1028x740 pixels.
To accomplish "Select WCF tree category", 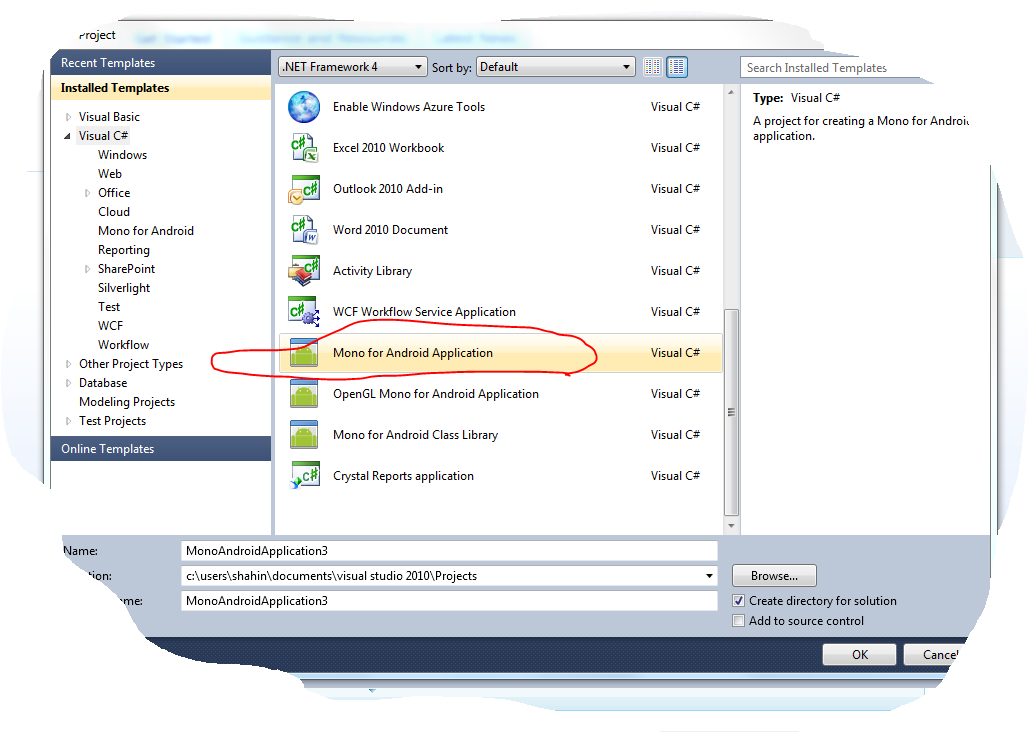I will (x=110, y=326).
